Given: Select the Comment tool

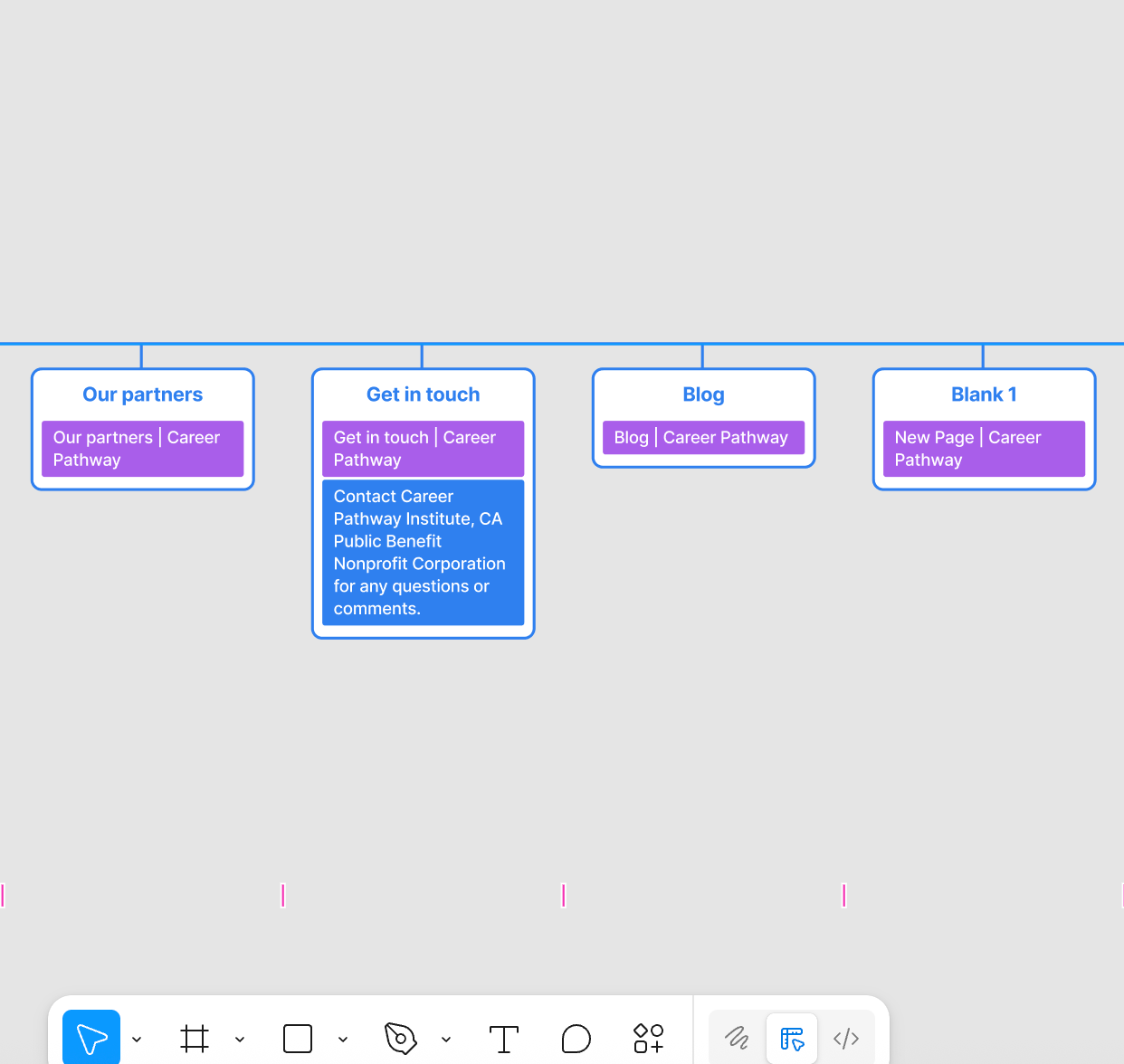Looking at the screenshot, I should click(x=576, y=1039).
